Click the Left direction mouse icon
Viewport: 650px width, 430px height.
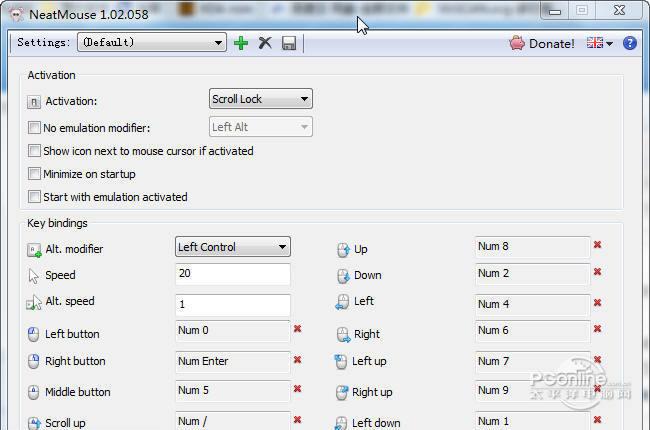point(342,302)
